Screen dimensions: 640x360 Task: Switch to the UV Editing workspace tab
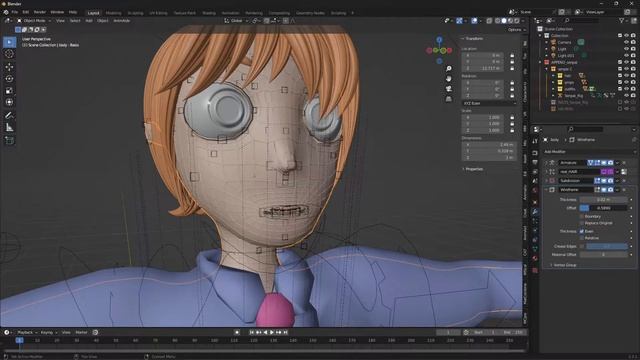[x=158, y=13]
